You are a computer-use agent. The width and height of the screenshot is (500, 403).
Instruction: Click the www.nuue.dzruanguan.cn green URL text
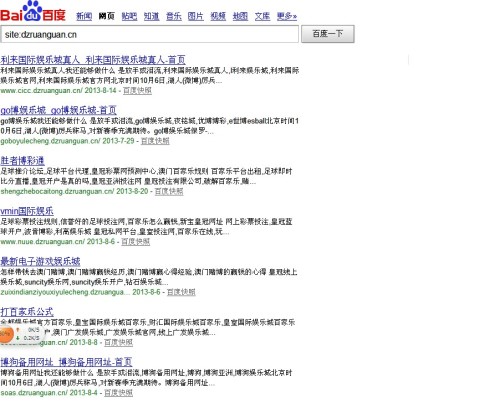43,241
